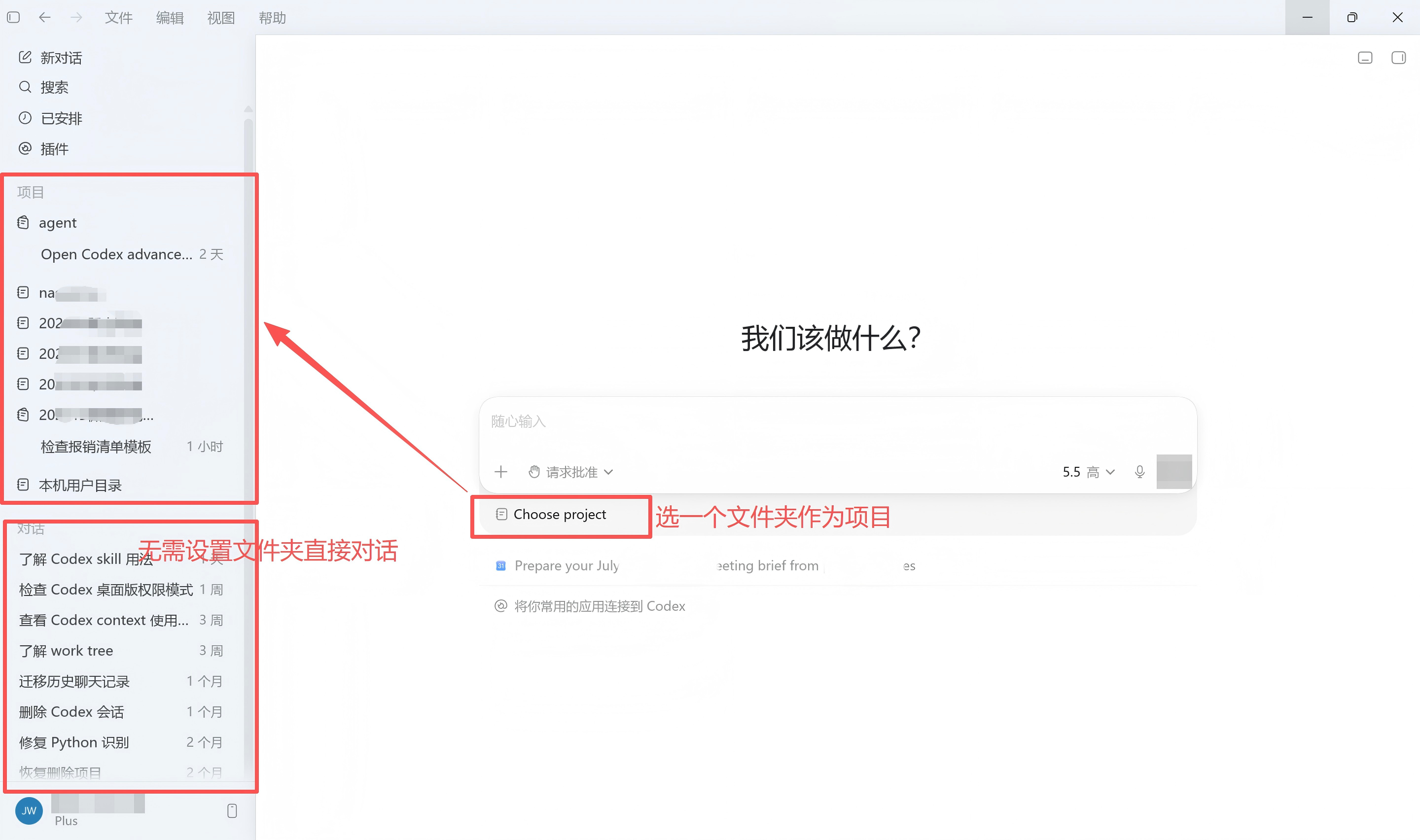Go forward with the right arrow

76,18
